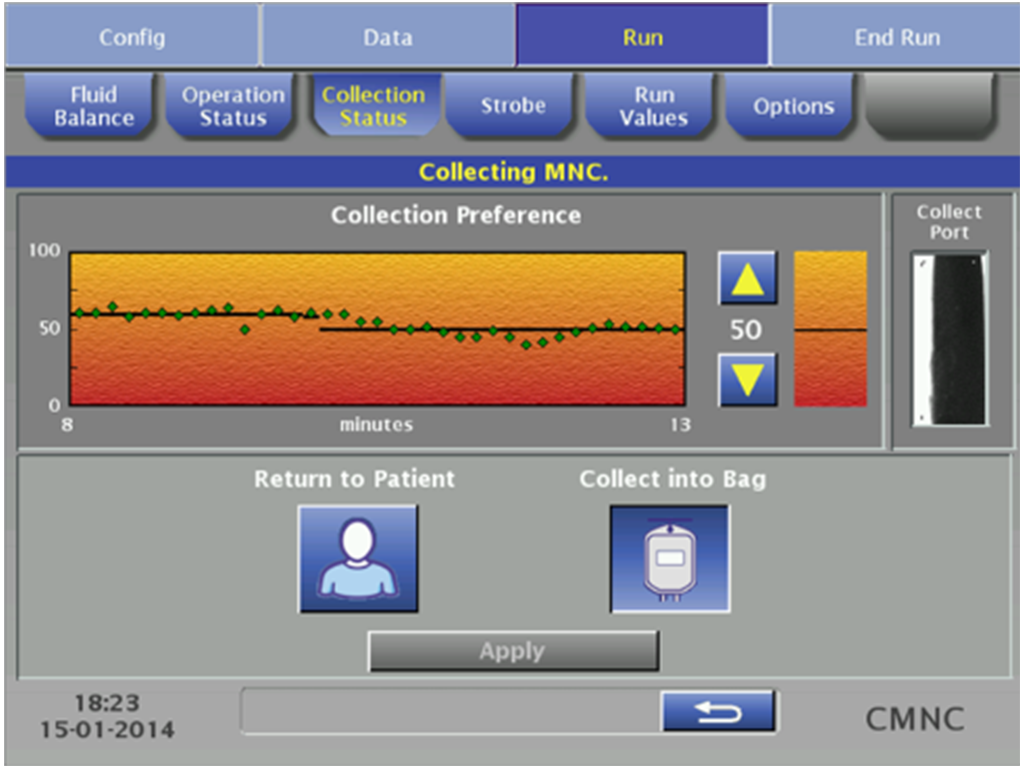Select the Return to Patient icon
Image resolution: width=1024 pixels, height=768 pixels.
(x=358, y=559)
